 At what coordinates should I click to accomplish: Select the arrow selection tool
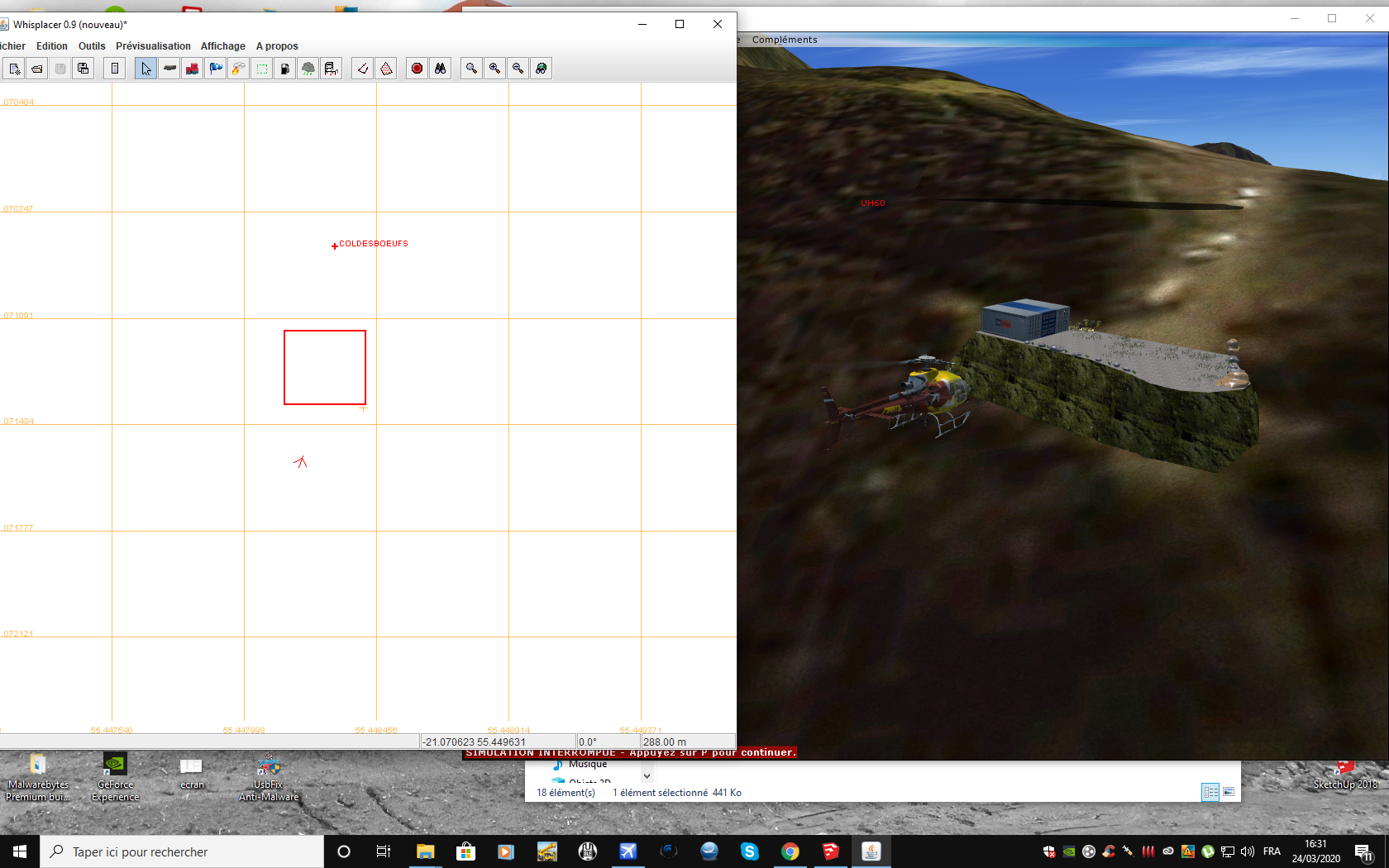click(146, 69)
